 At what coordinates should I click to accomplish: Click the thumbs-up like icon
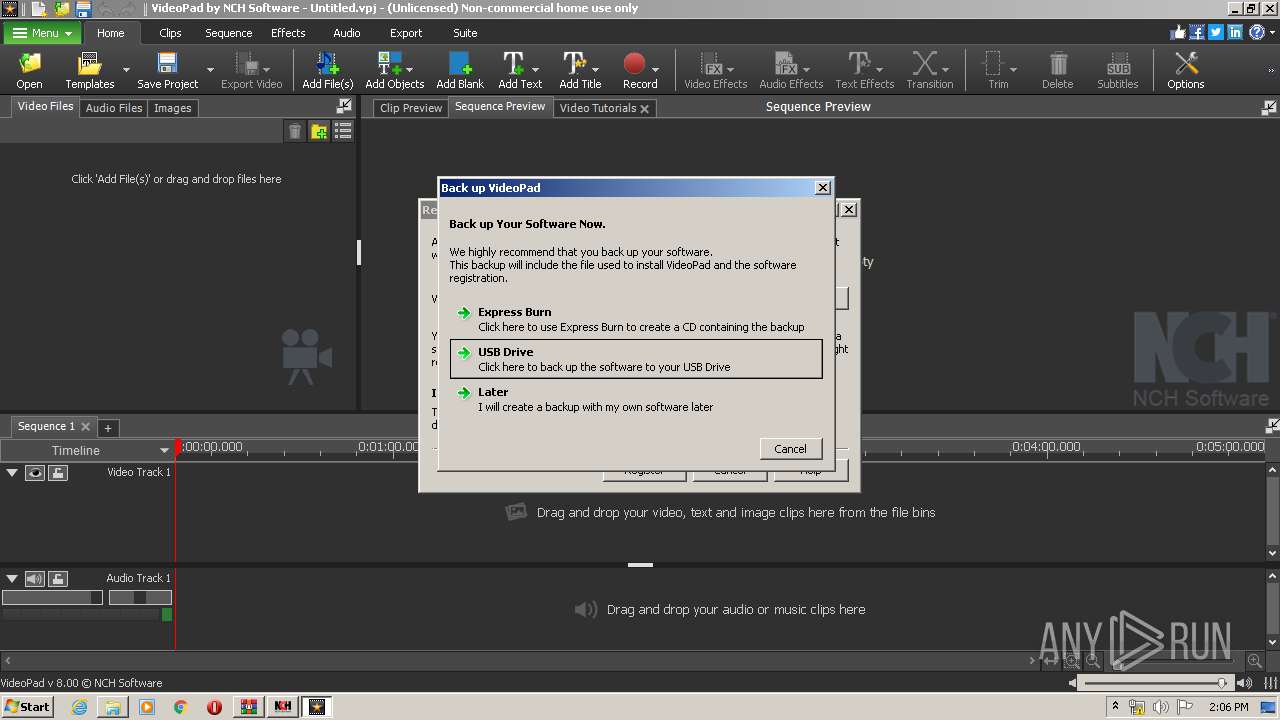[1177, 32]
